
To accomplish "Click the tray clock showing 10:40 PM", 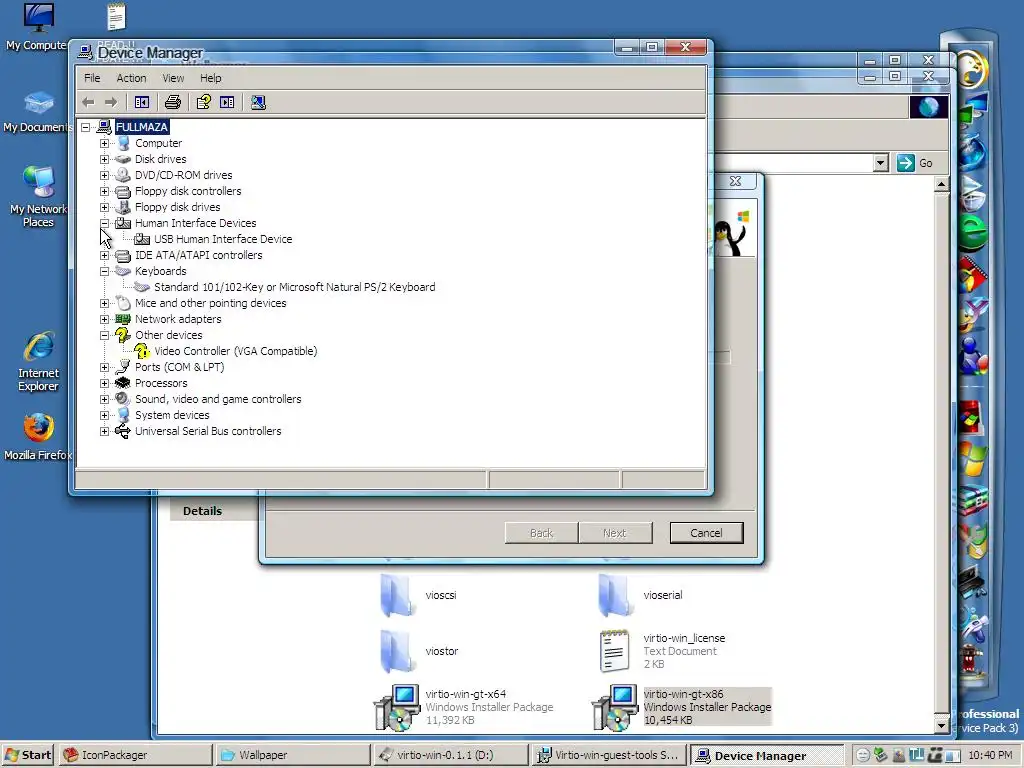I will point(990,755).
